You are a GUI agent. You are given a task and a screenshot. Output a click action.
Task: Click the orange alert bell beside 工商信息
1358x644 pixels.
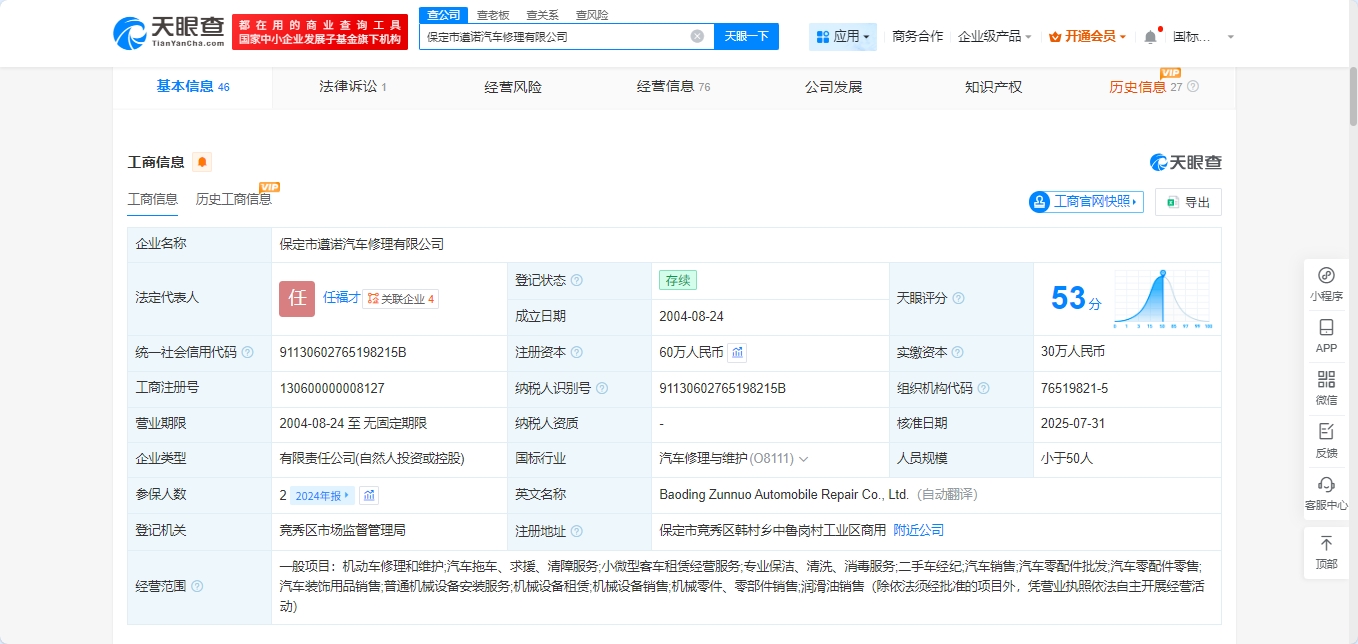[x=202, y=162]
